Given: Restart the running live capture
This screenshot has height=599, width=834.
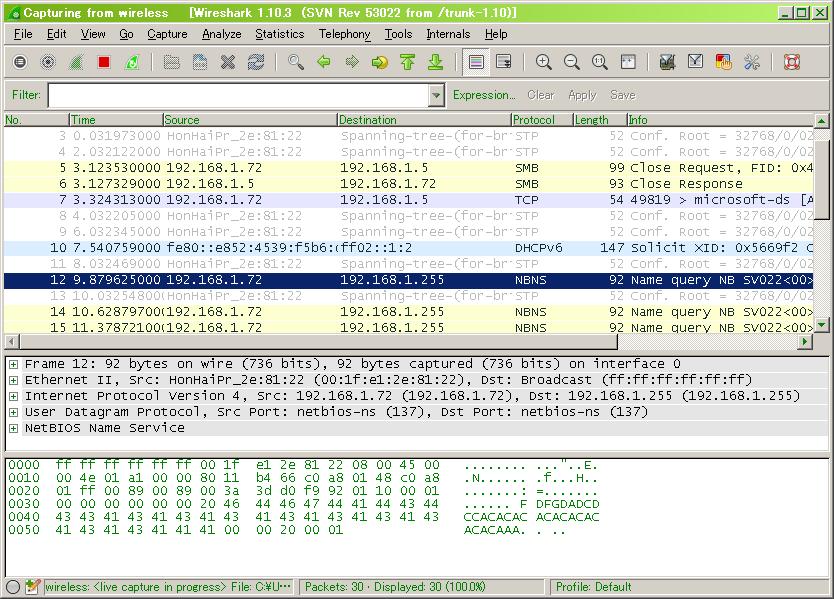Looking at the screenshot, I should click(x=132, y=62).
